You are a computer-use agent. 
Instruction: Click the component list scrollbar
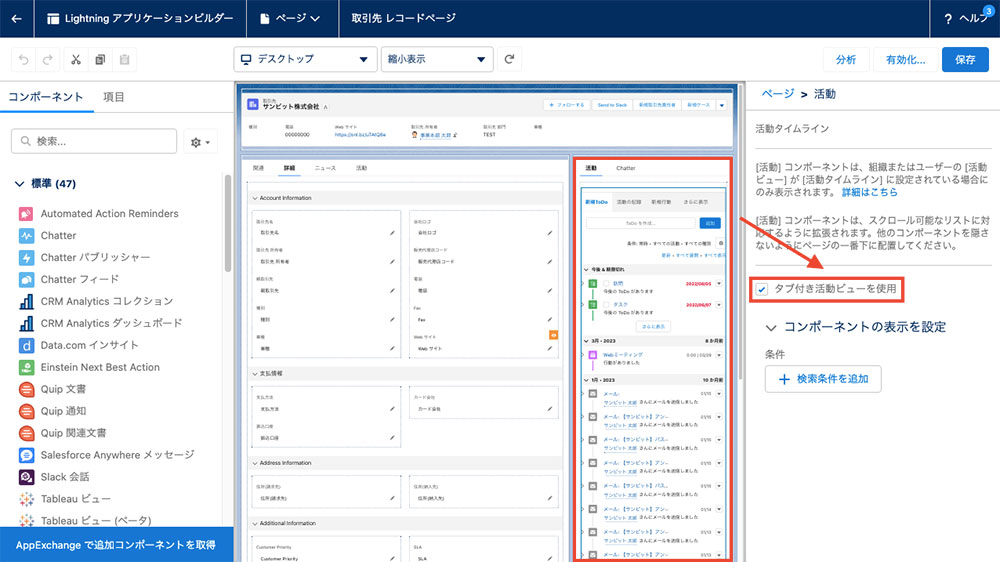point(228,223)
